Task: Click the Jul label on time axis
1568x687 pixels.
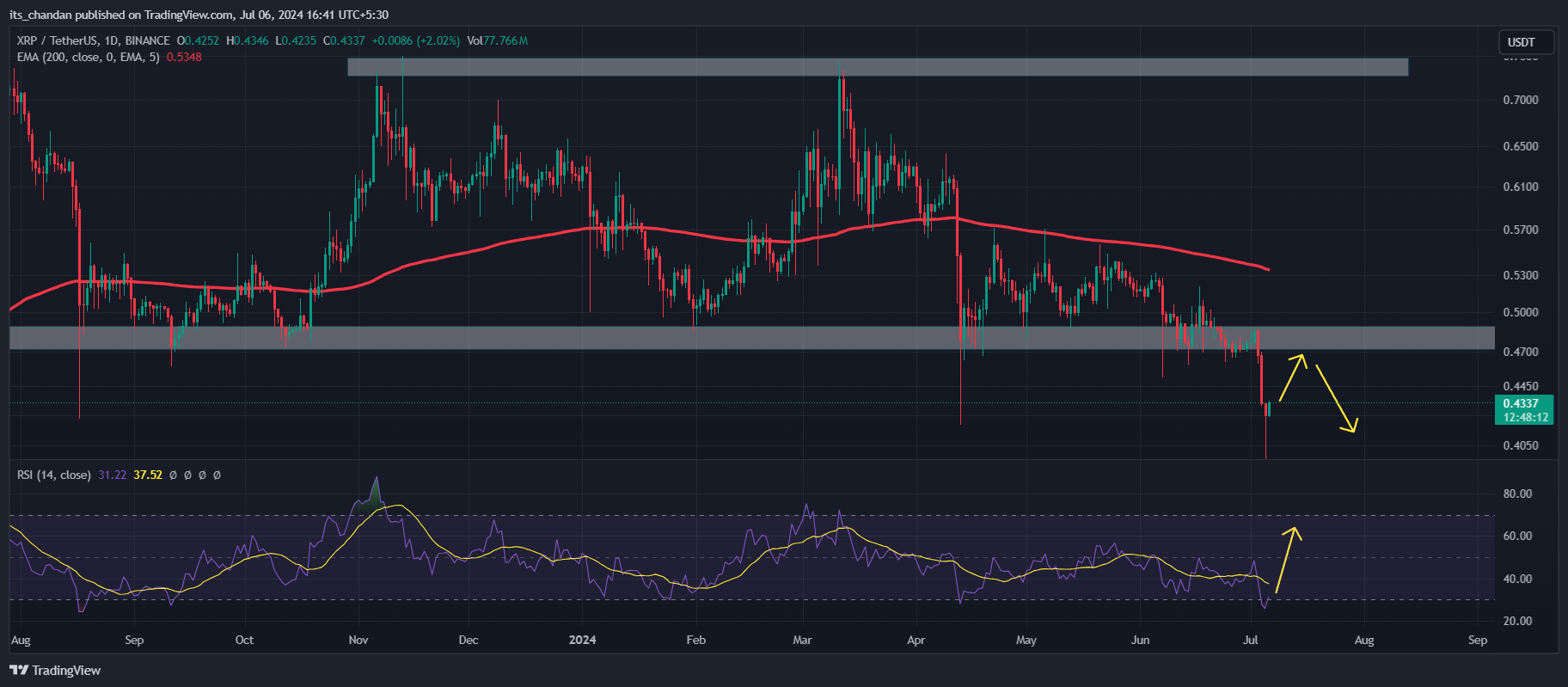Action: 1251,640
